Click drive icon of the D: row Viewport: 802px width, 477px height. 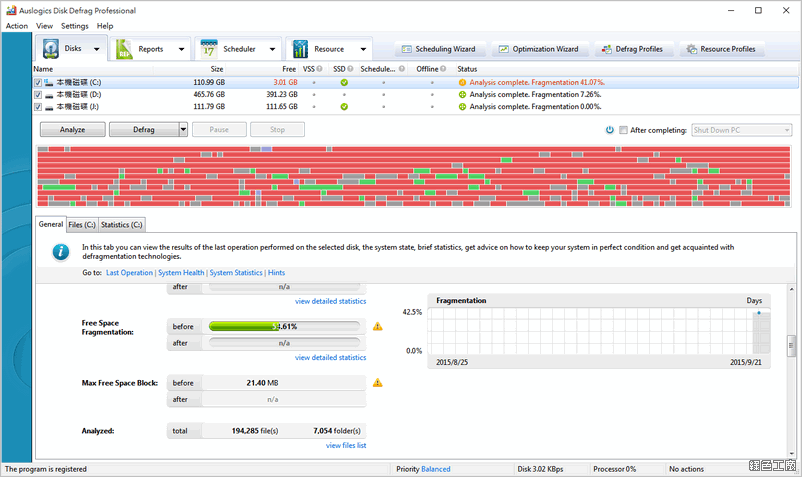coord(49,95)
